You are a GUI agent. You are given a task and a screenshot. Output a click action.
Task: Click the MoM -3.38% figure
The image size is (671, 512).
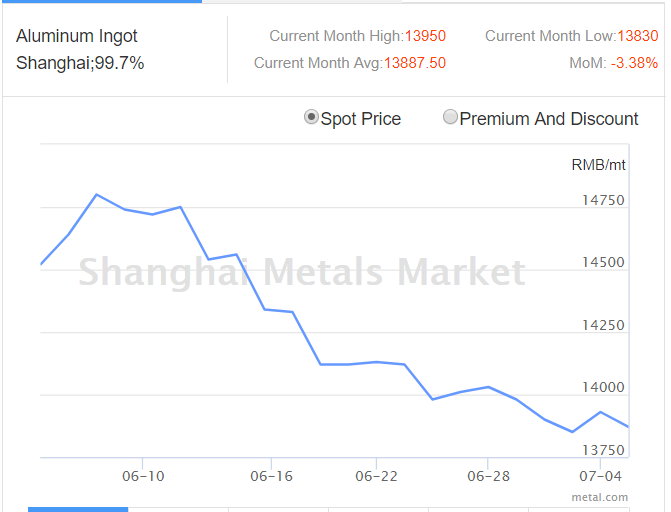634,63
